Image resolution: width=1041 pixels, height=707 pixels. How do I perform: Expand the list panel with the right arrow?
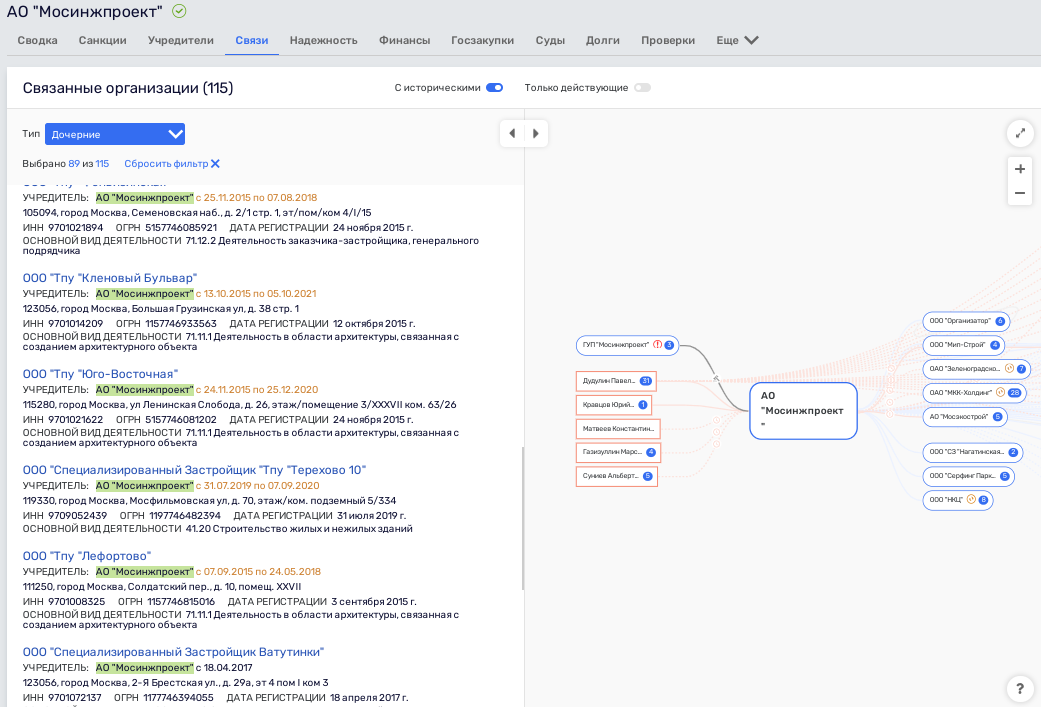click(536, 133)
